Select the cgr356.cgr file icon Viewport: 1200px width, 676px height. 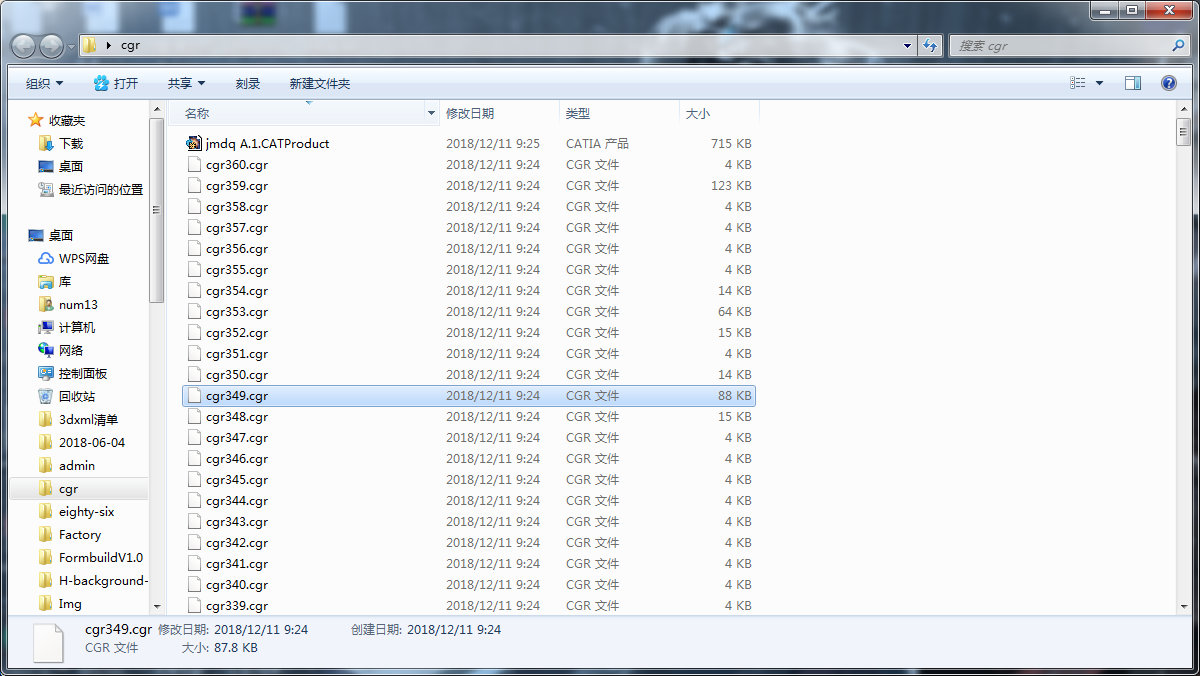pyautogui.click(x=194, y=248)
